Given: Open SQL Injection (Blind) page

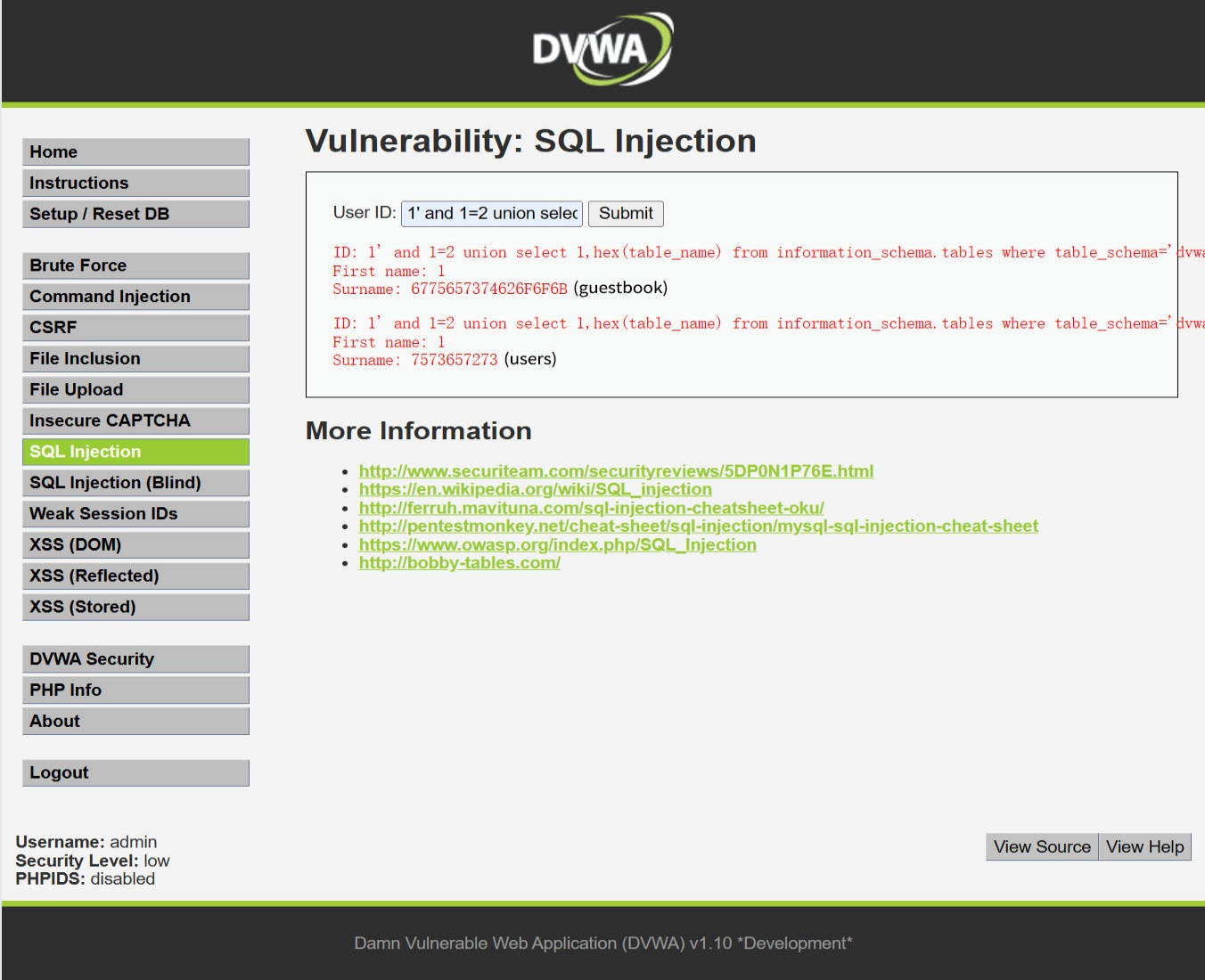Looking at the screenshot, I should coord(135,483).
